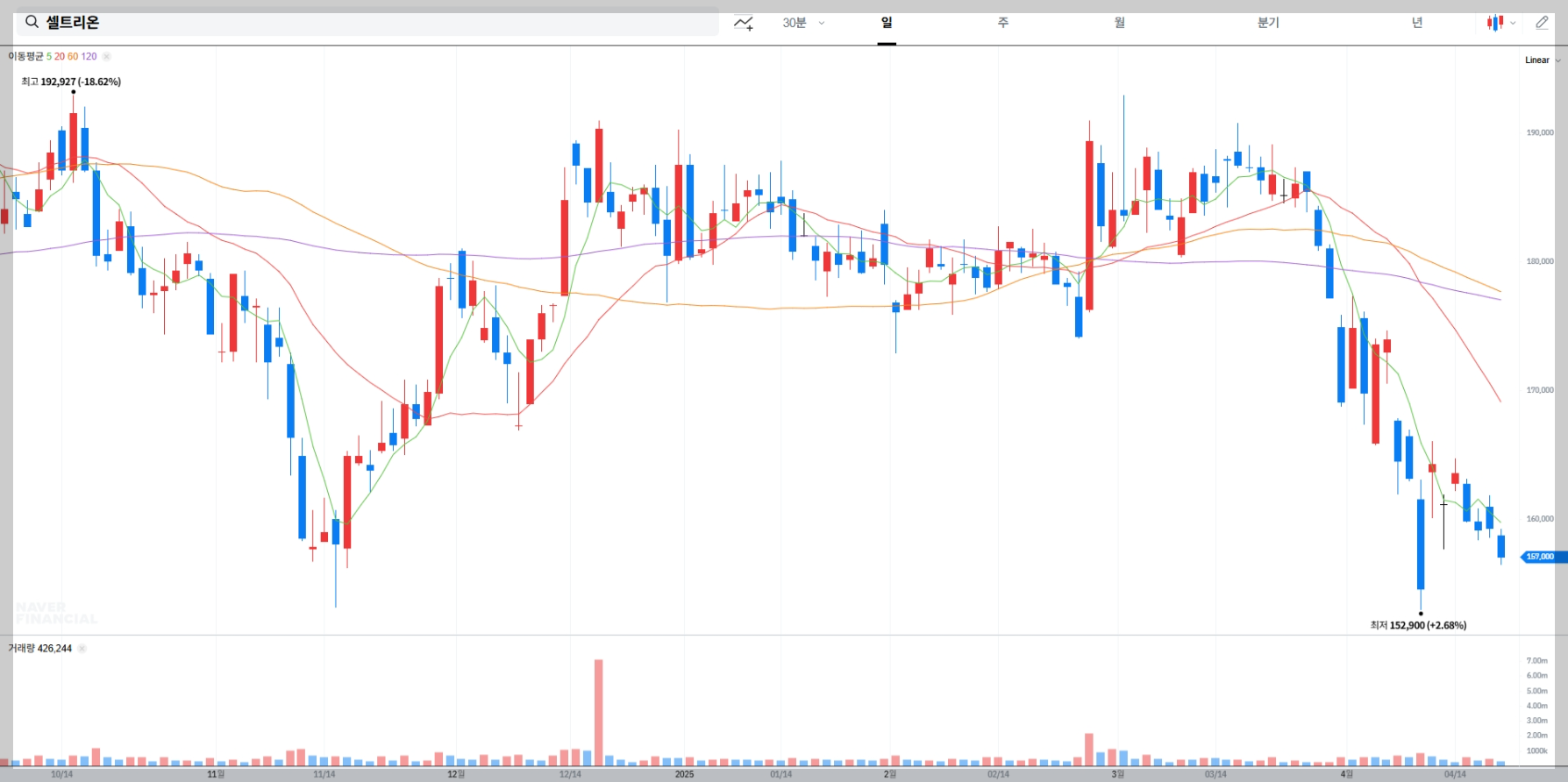
Task: Remove the 거래량 volume indicator with its x icon
Action: [x=82, y=649]
